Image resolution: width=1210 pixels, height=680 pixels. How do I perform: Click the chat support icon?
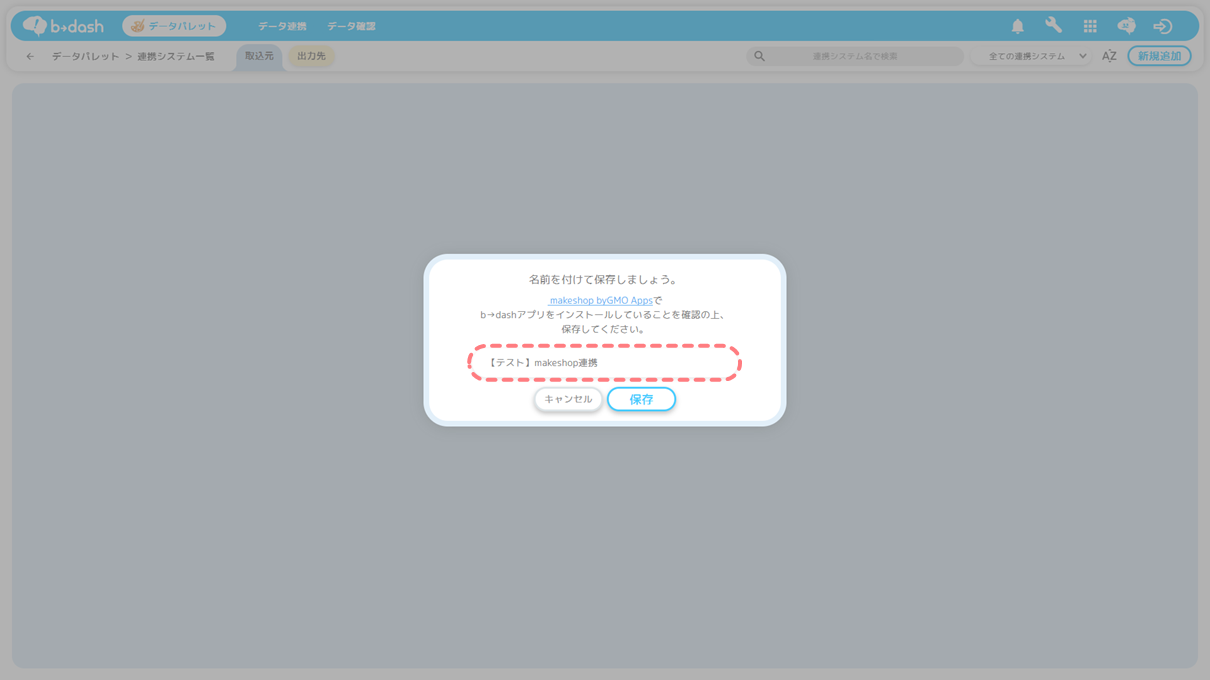point(1126,26)
